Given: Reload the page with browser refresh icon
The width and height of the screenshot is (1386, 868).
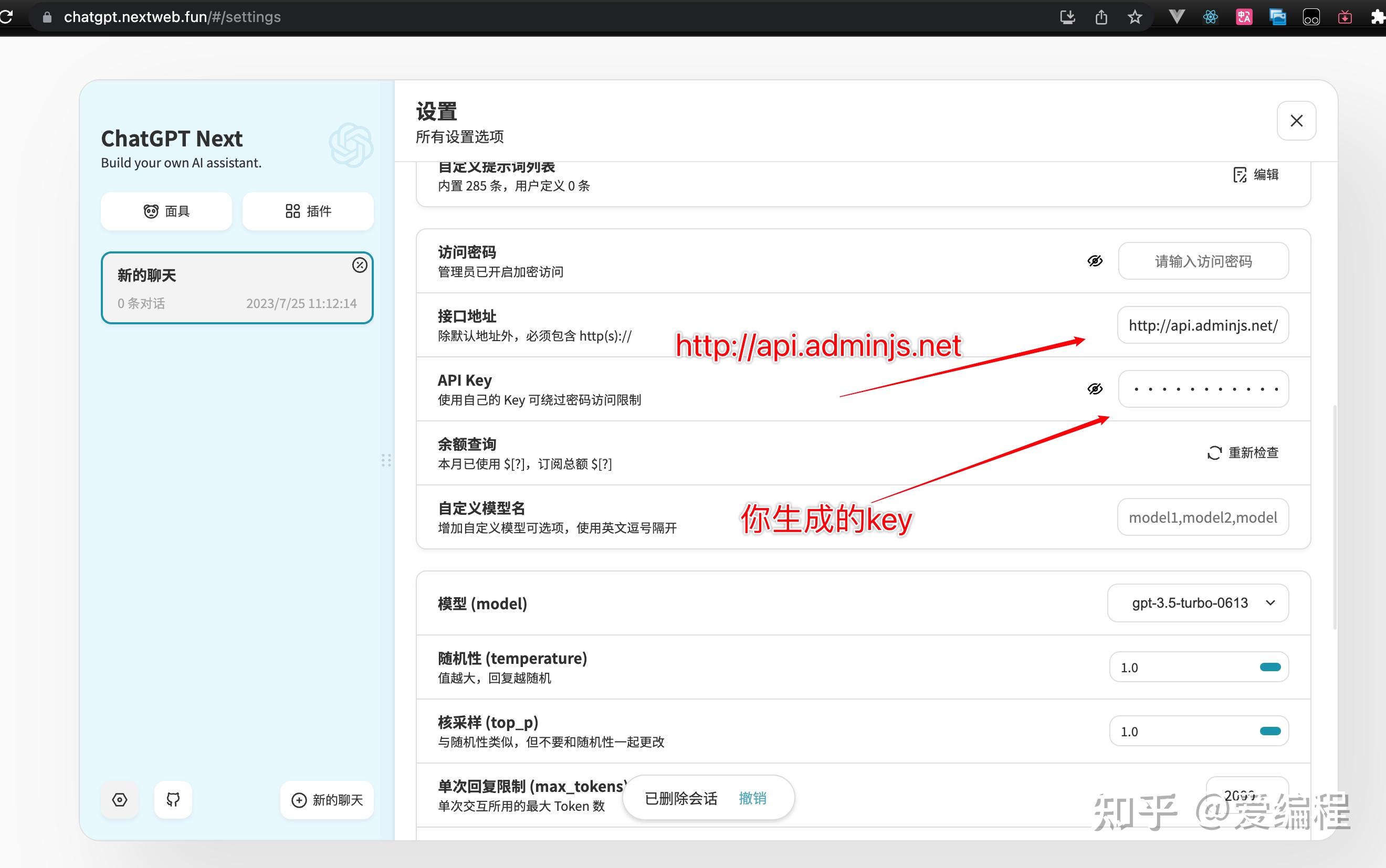Looking at the screenshot, I should pyautogui.click(x=6, y=17).
